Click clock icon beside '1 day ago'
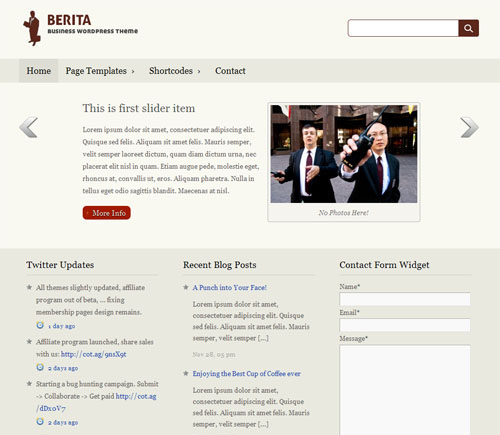Viewport: 500px width, 435px height. 40,325
